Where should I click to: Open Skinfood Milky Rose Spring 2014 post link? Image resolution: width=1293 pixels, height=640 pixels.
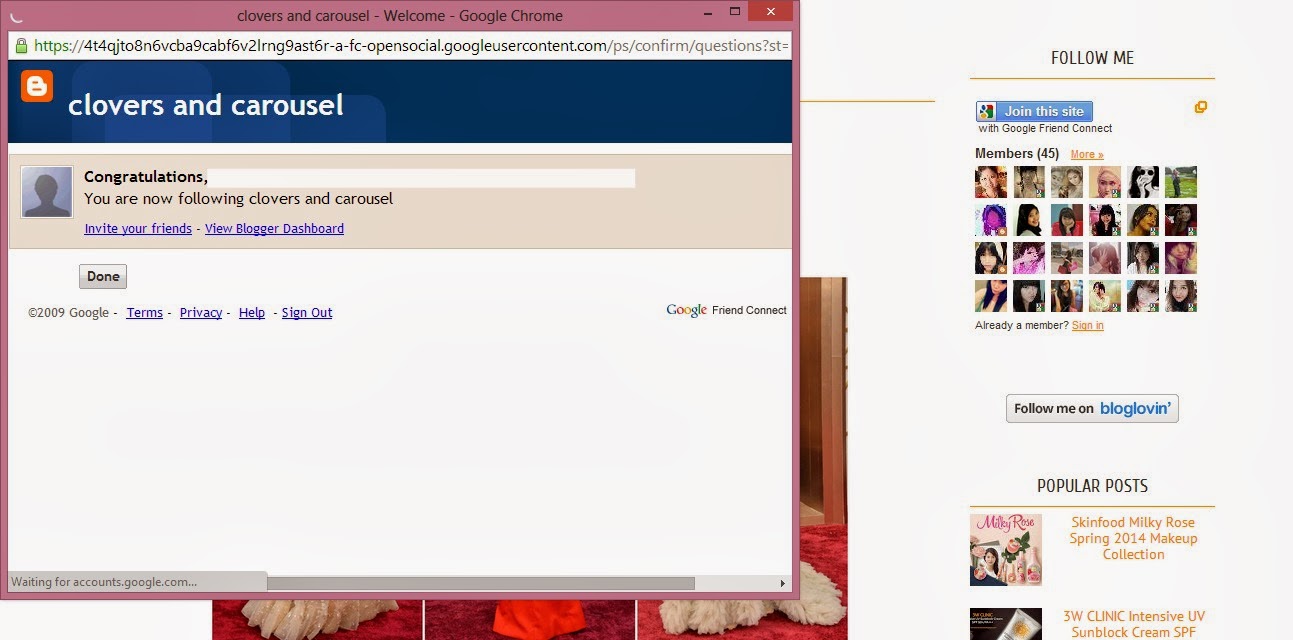[x=1133, y=538]
